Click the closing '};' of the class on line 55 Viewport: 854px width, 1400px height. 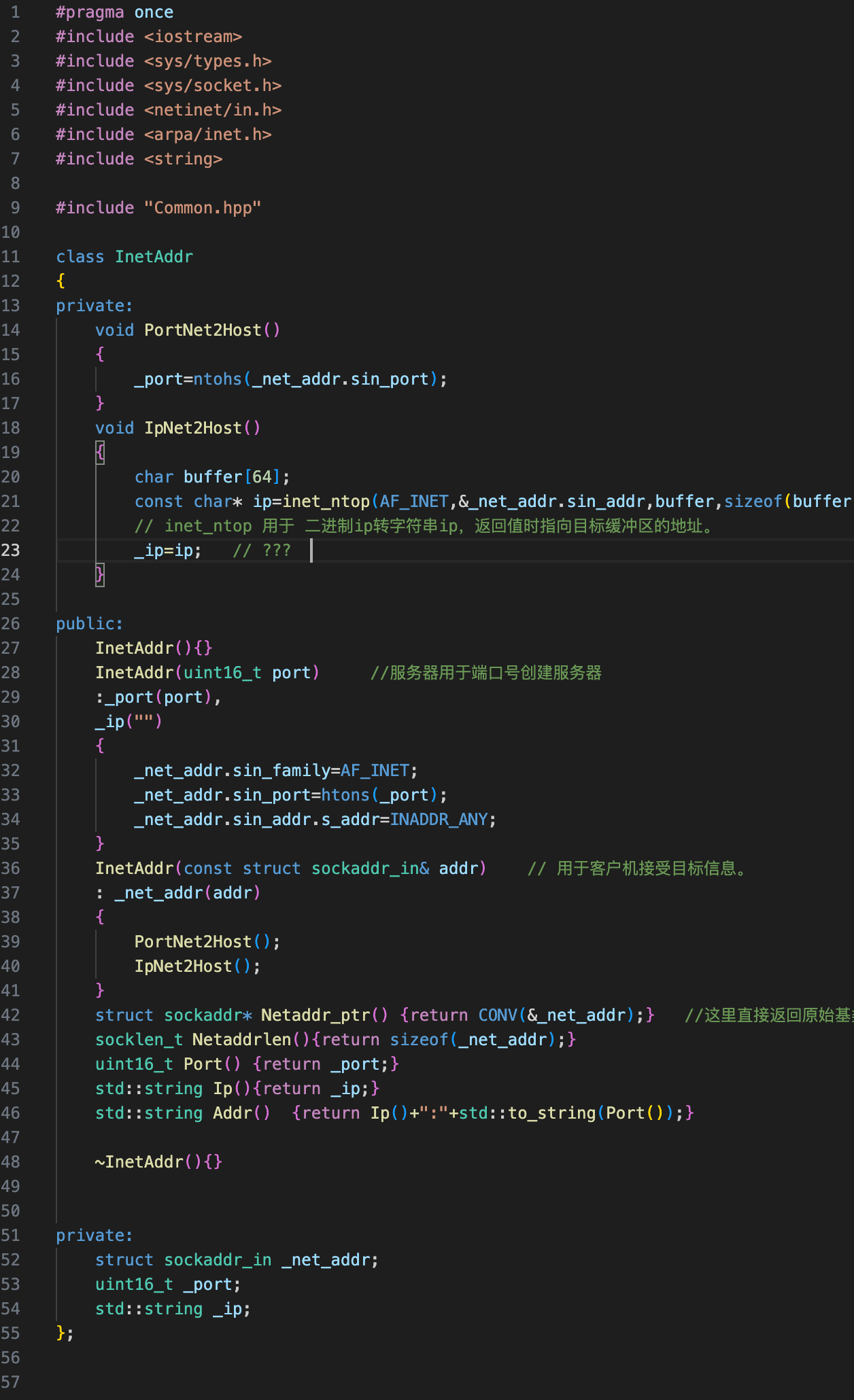tap(65, 1333)
